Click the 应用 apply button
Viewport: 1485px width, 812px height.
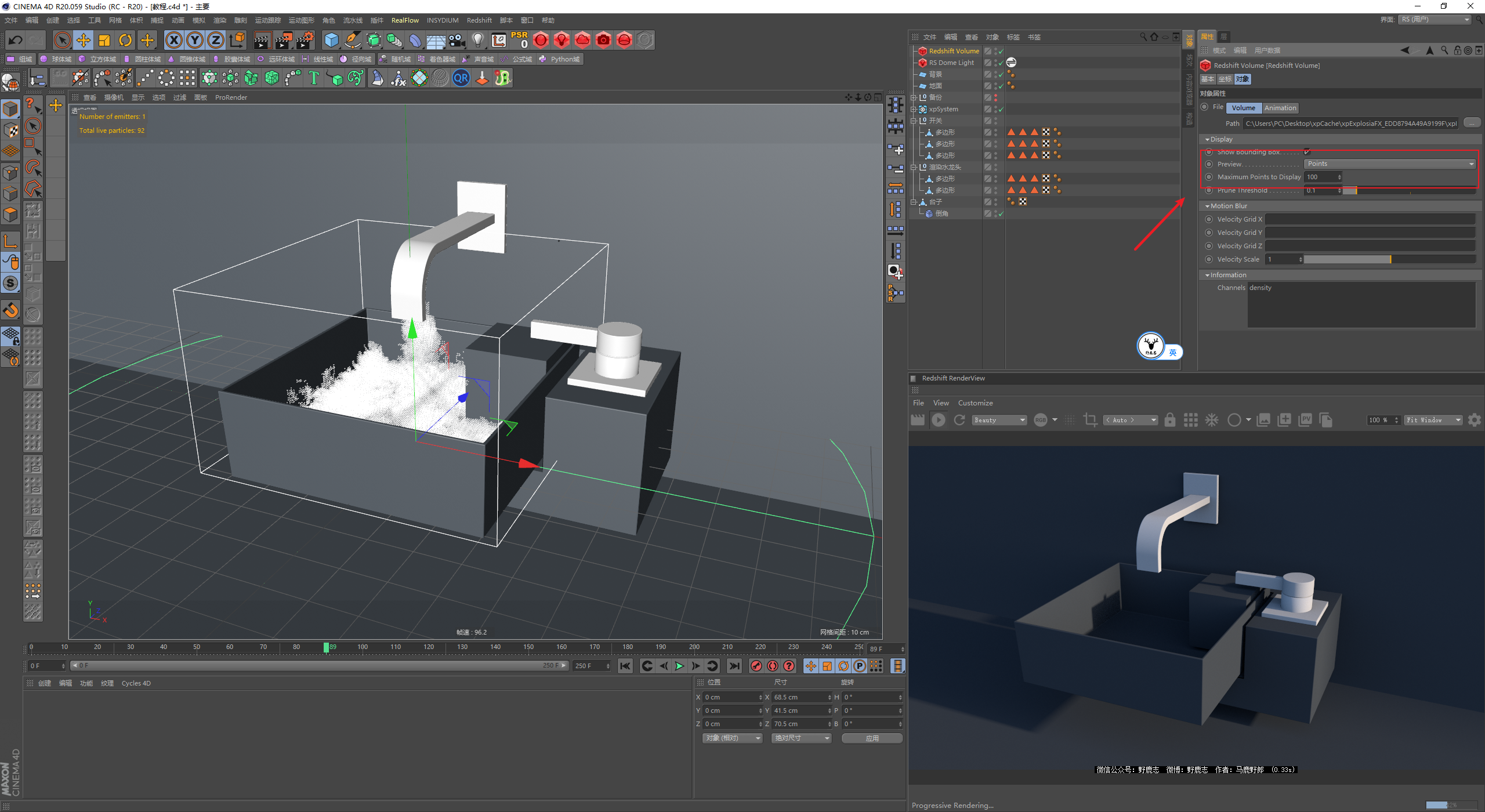point(872,738)
